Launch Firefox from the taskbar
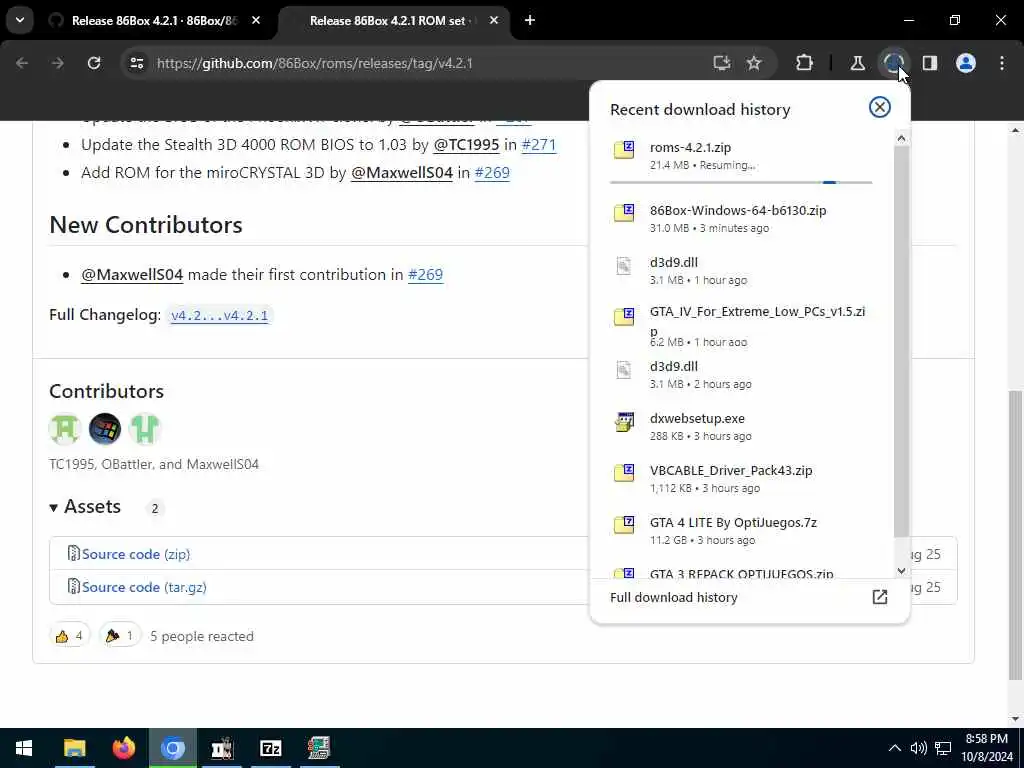Screen dimensions: 1024x768 point(123,748)
